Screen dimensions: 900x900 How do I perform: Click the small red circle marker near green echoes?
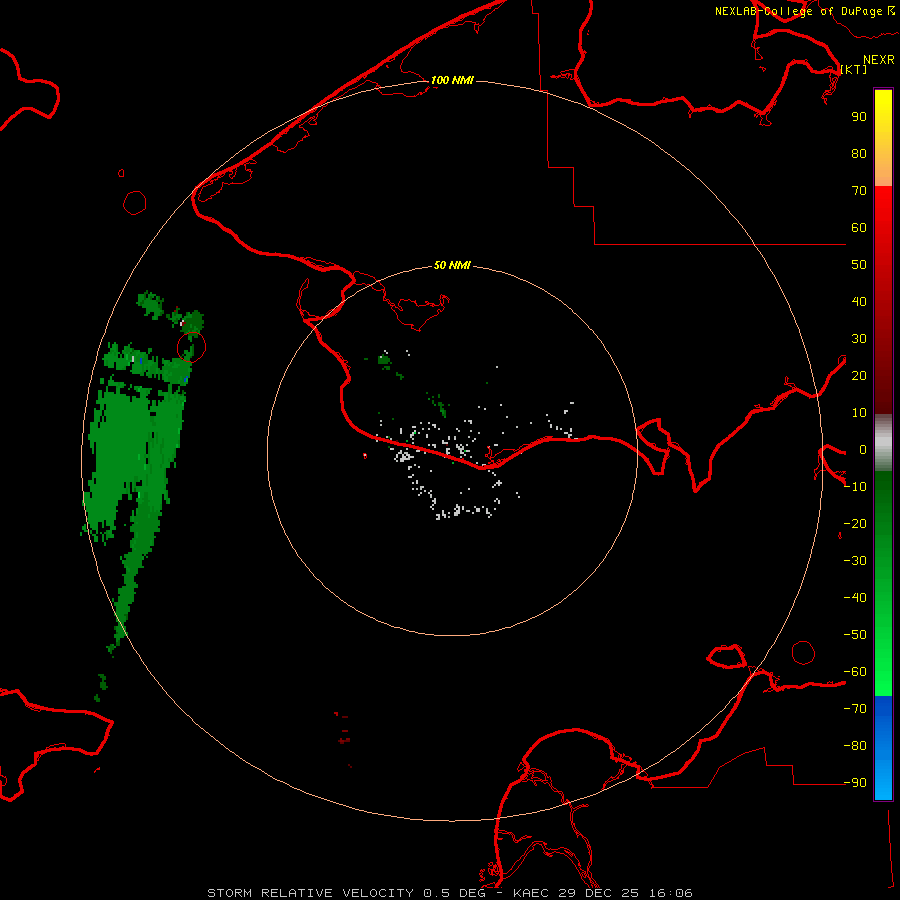(192, 347)
